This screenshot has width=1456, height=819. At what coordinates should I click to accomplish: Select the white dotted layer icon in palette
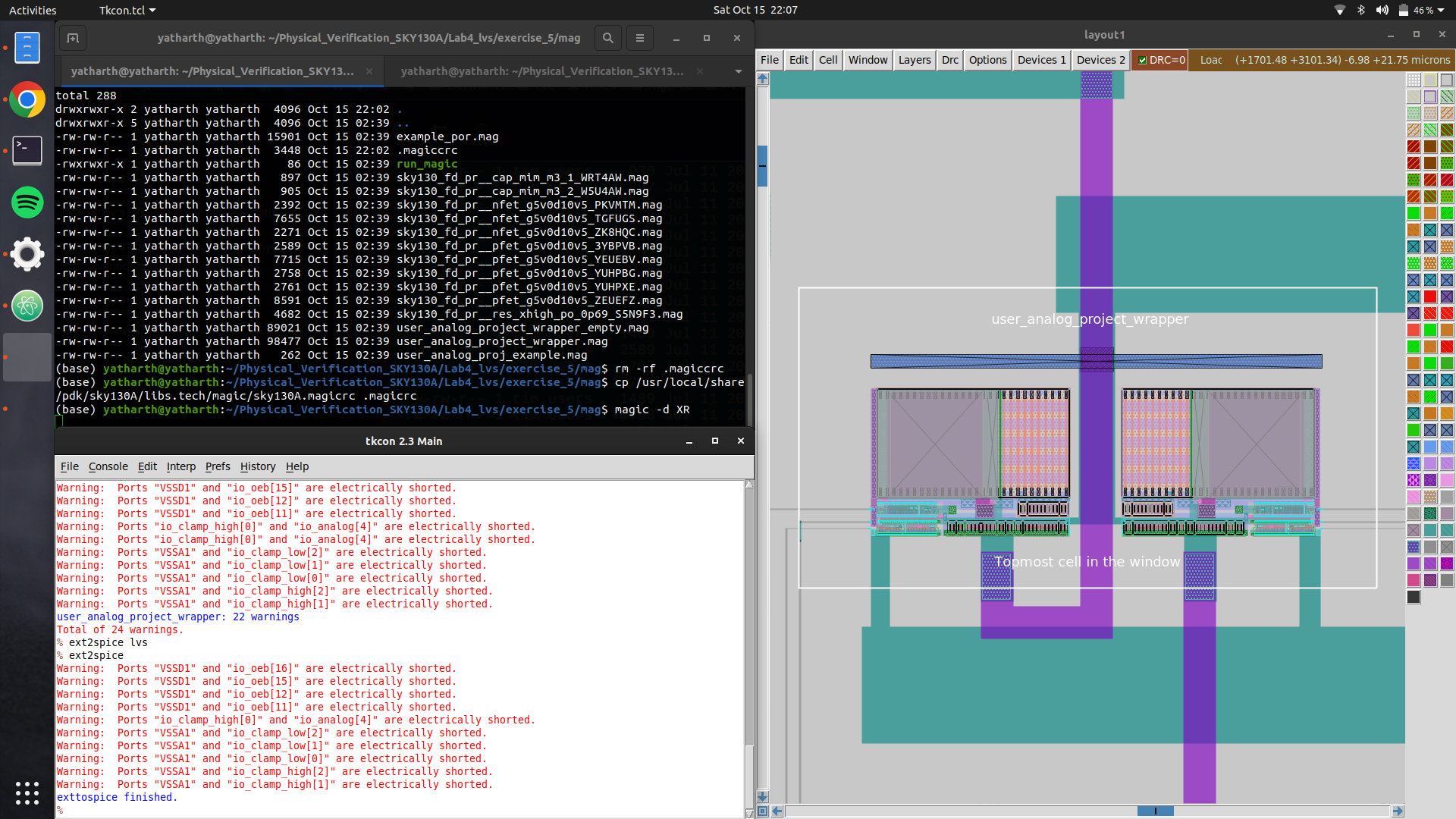[1414, 80]
